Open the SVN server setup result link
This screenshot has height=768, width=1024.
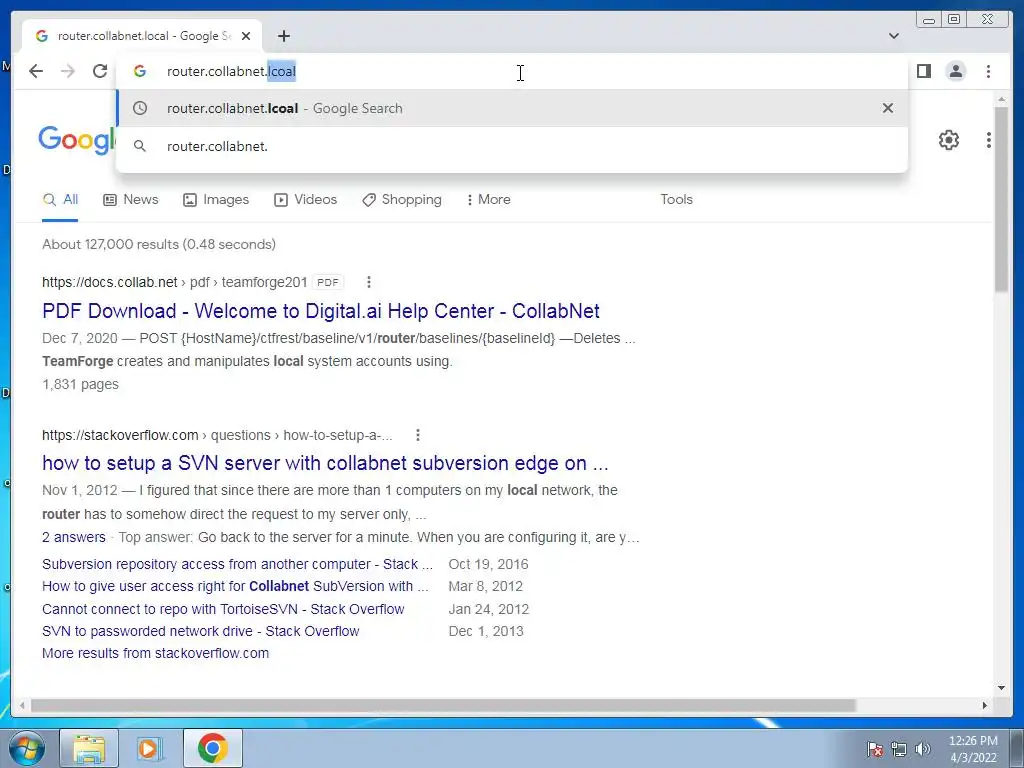(325, 463)
